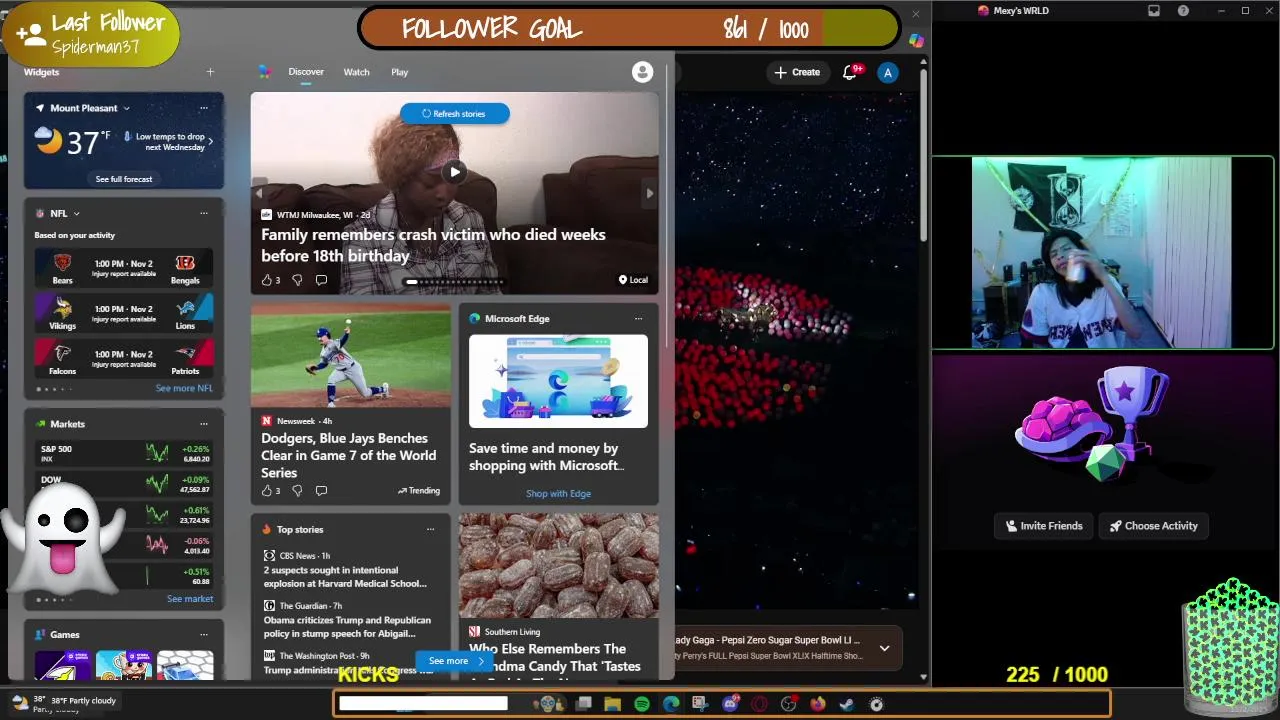Click See full forecast button

click(124, 179)
